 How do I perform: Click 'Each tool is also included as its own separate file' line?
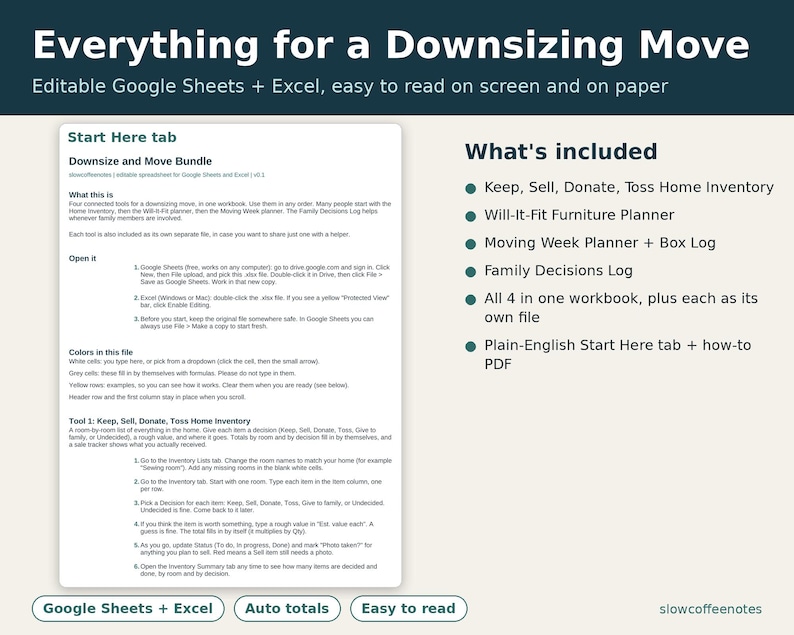209,234
